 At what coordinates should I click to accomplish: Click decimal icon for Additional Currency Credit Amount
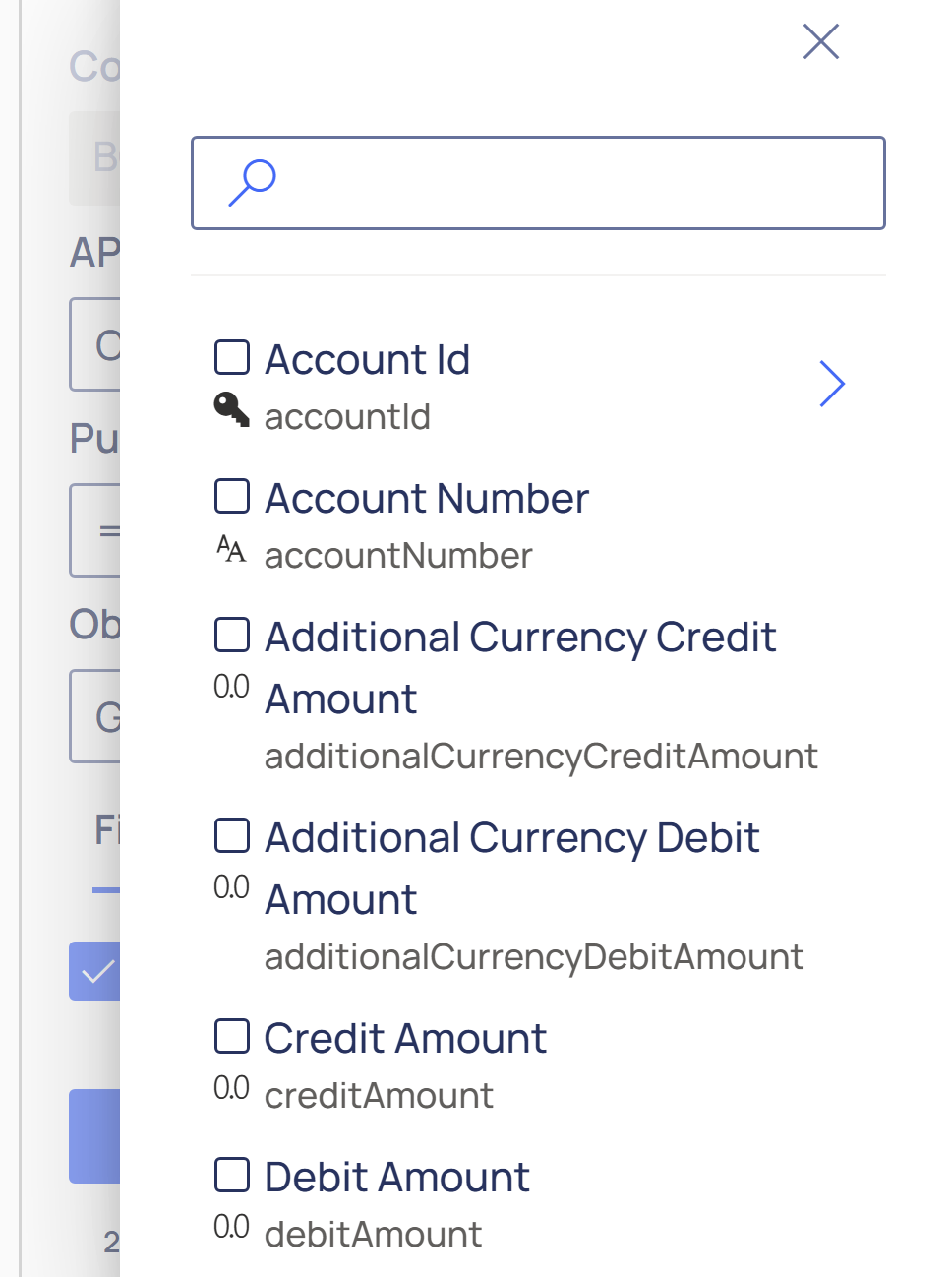(x=231, y=687)
